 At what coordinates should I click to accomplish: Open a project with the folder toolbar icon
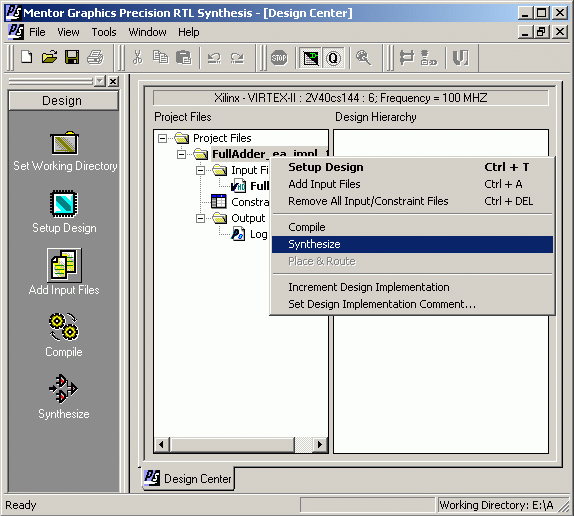click(49, 57)
